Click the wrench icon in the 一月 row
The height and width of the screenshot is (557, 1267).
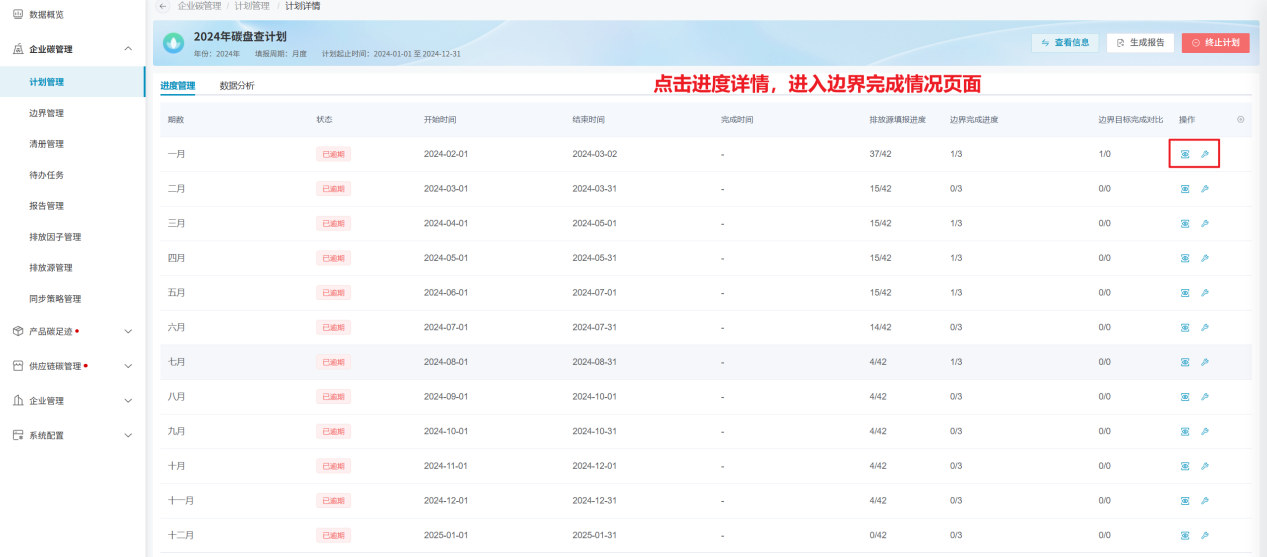pos(1204,154)
